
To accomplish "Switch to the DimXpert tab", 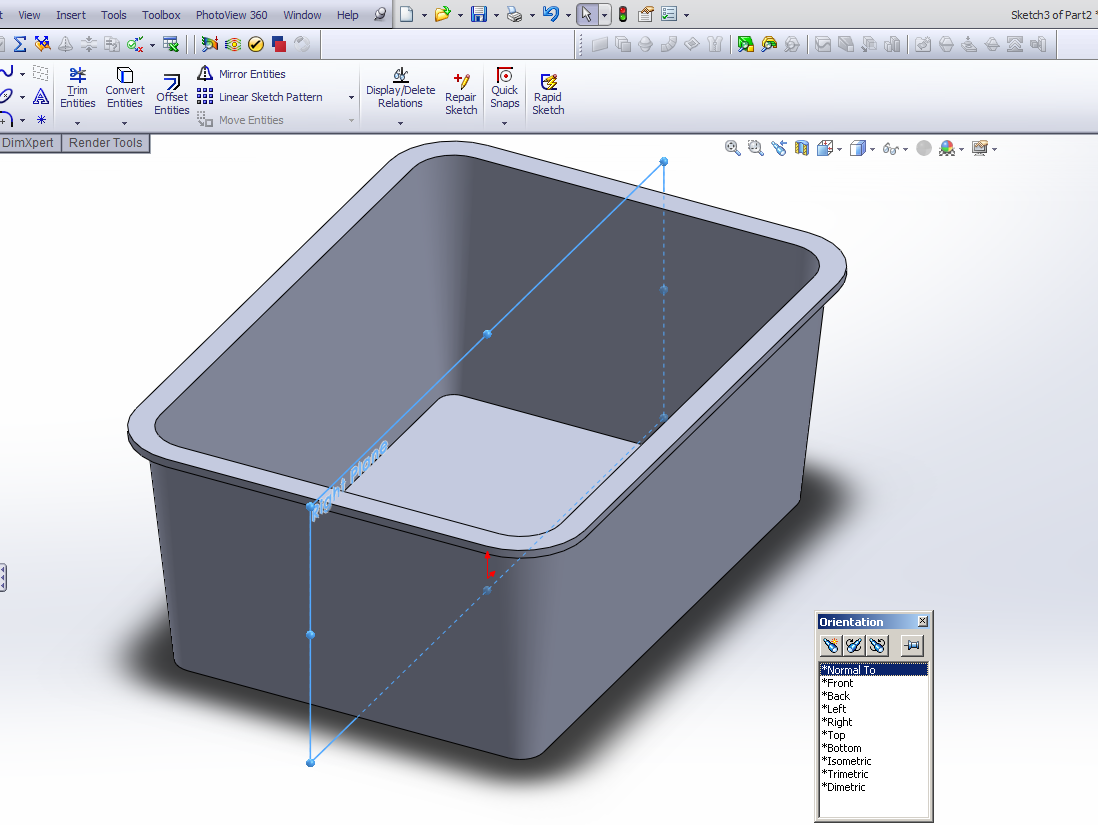I will point(28,143).
